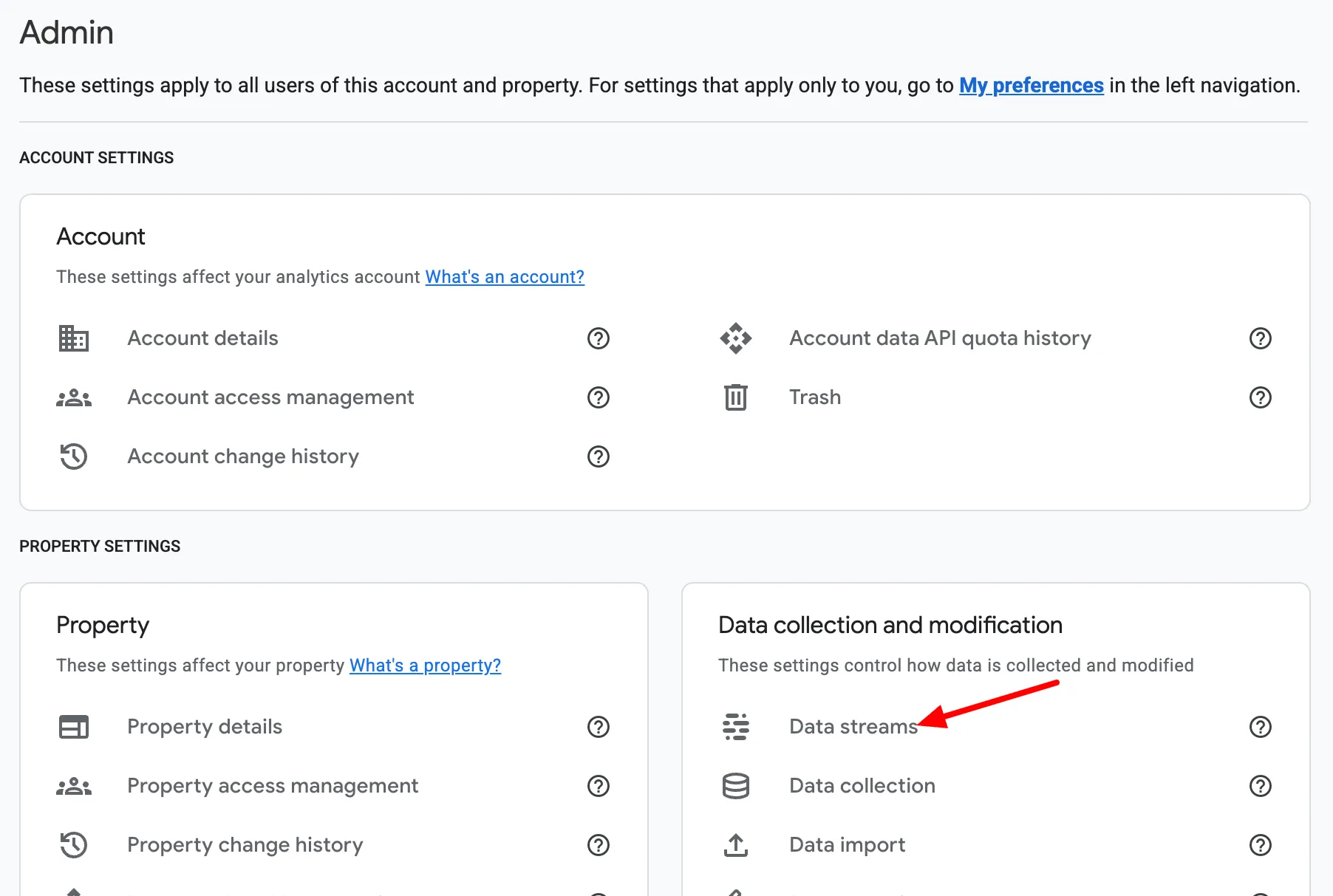Click the Account details building icon
The image size is (1333, 896).
pos(74,338)
